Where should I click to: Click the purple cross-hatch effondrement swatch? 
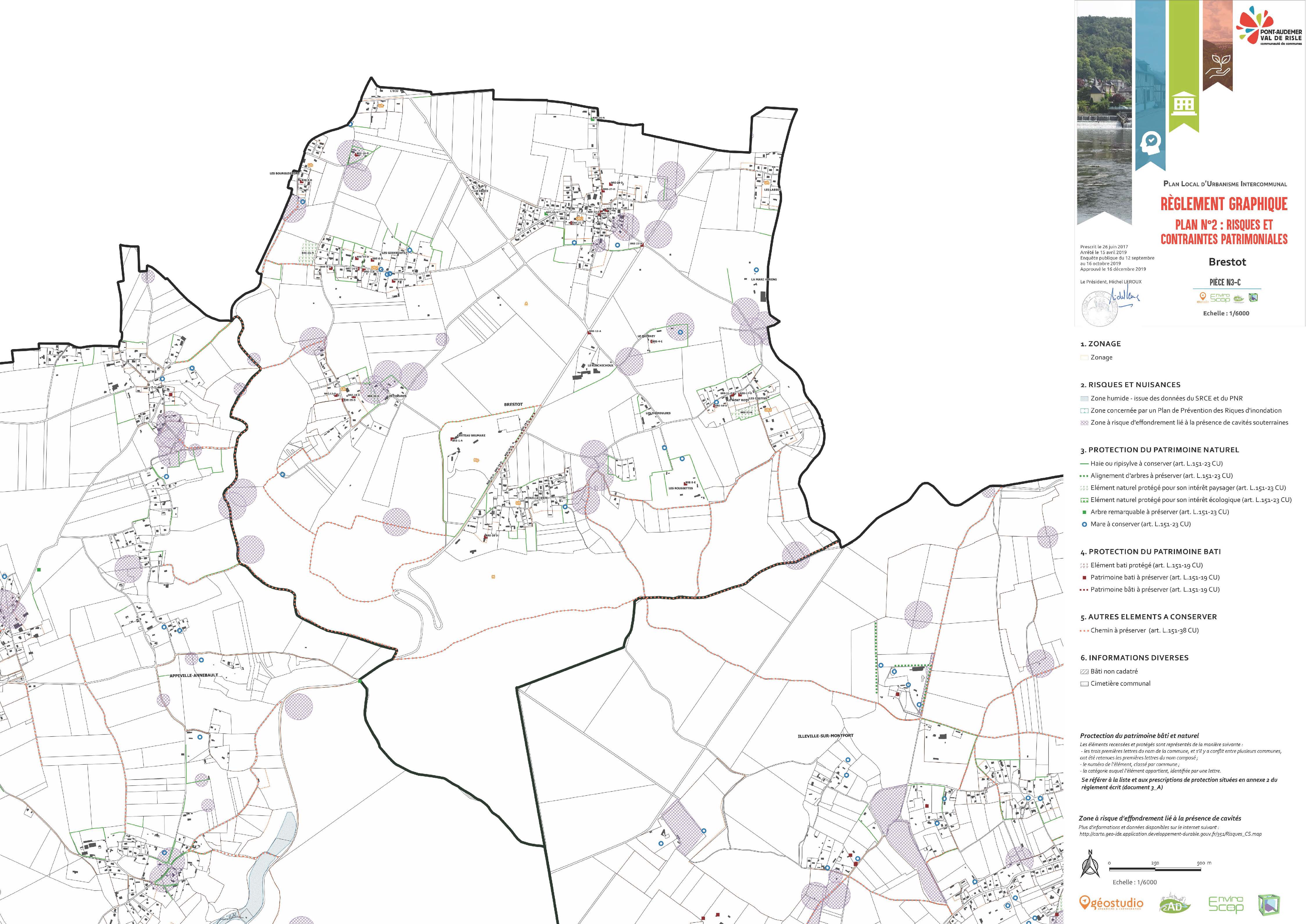tap(1084, 423)
